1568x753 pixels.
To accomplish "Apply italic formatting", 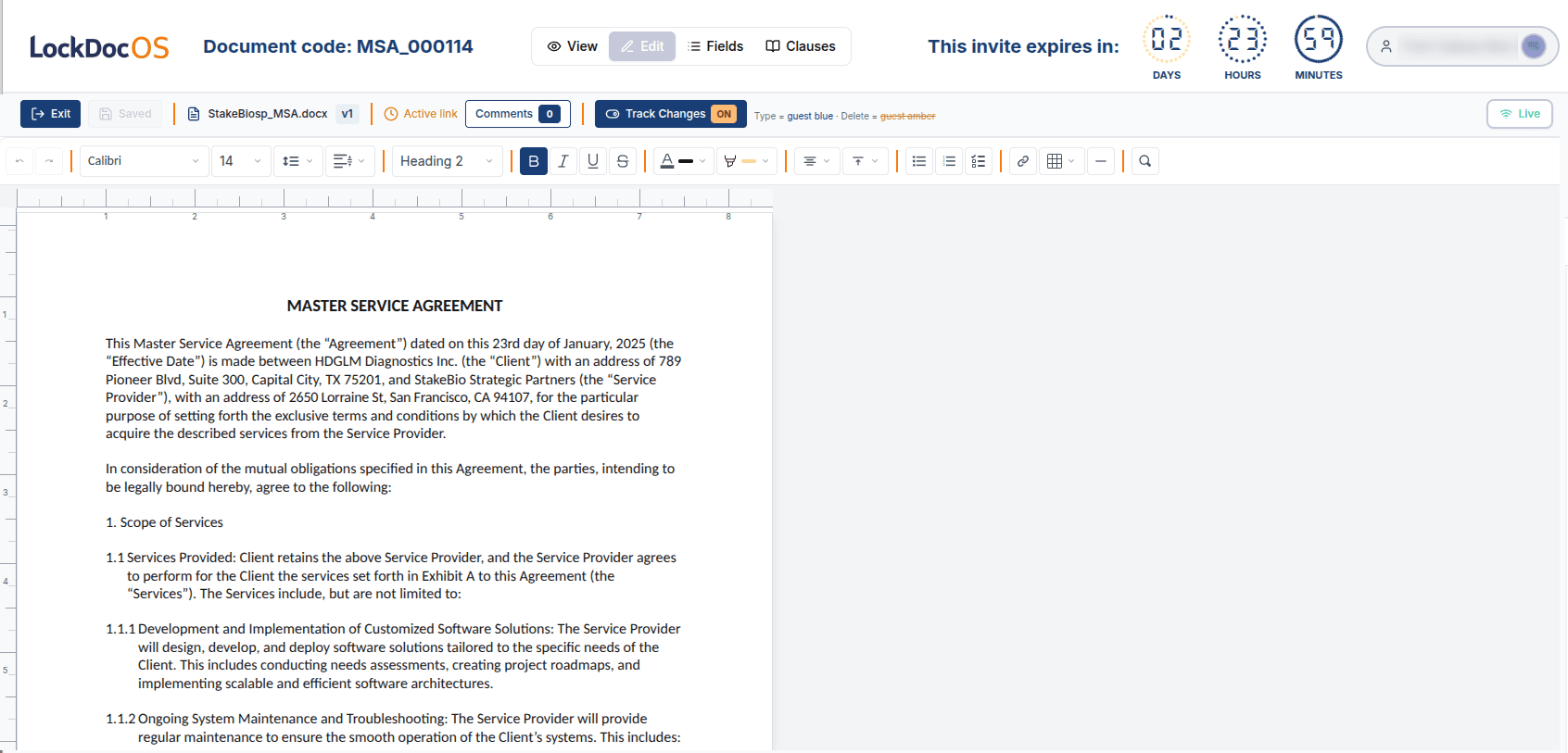I will [x=563, y=161].
